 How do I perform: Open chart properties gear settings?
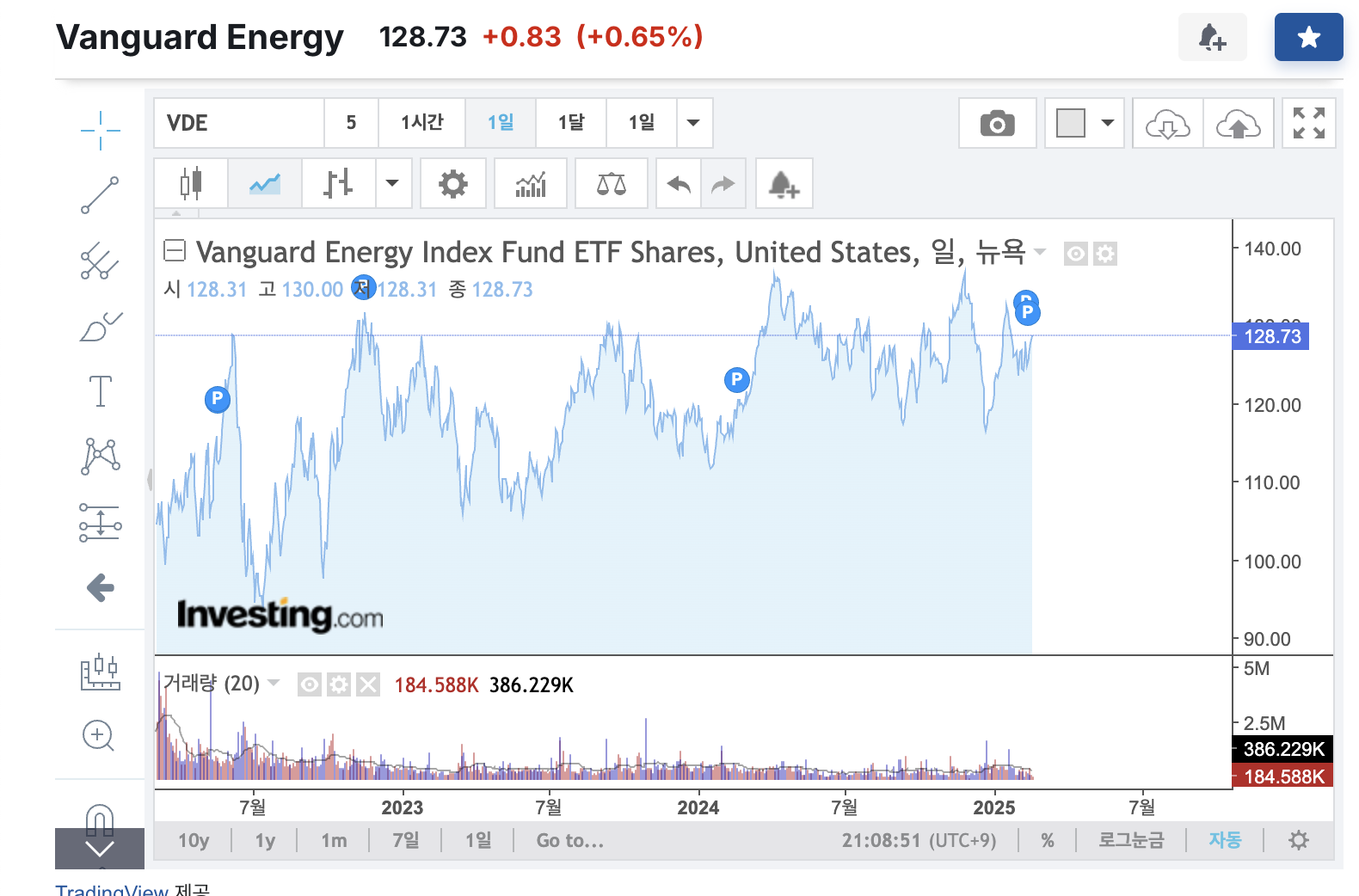[x=453, y=183]
